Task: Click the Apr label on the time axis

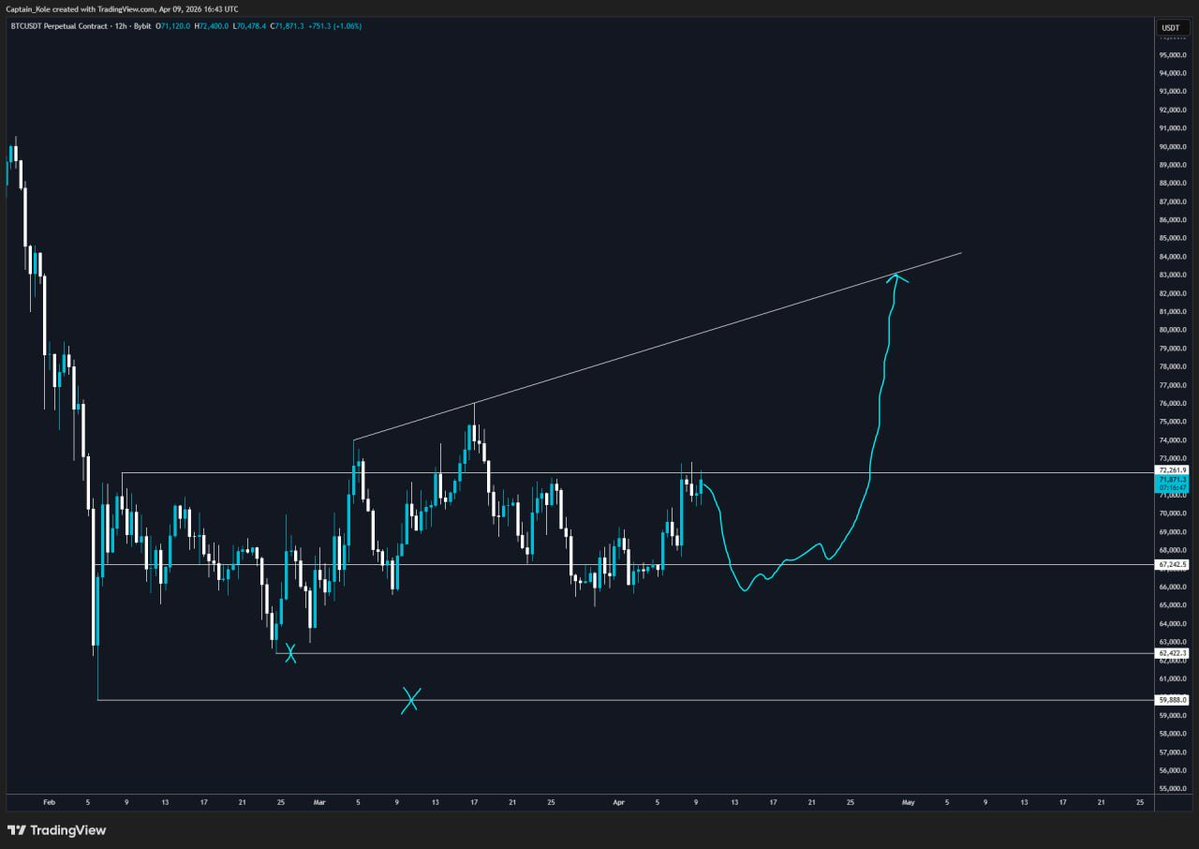Action: coord(619,802)
